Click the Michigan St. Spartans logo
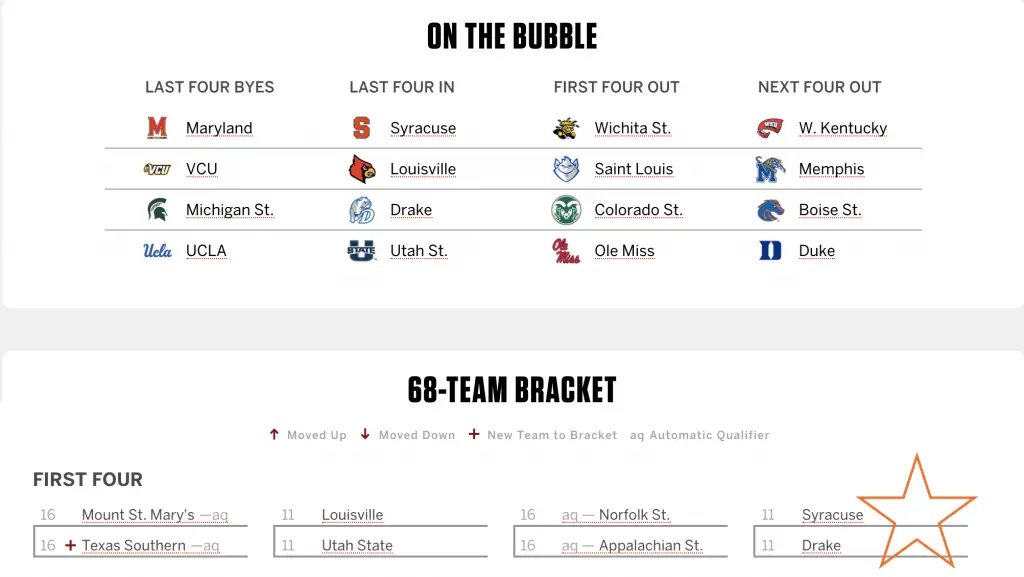Viewport: 1024px width, 577px height. [x=157, y=210]
